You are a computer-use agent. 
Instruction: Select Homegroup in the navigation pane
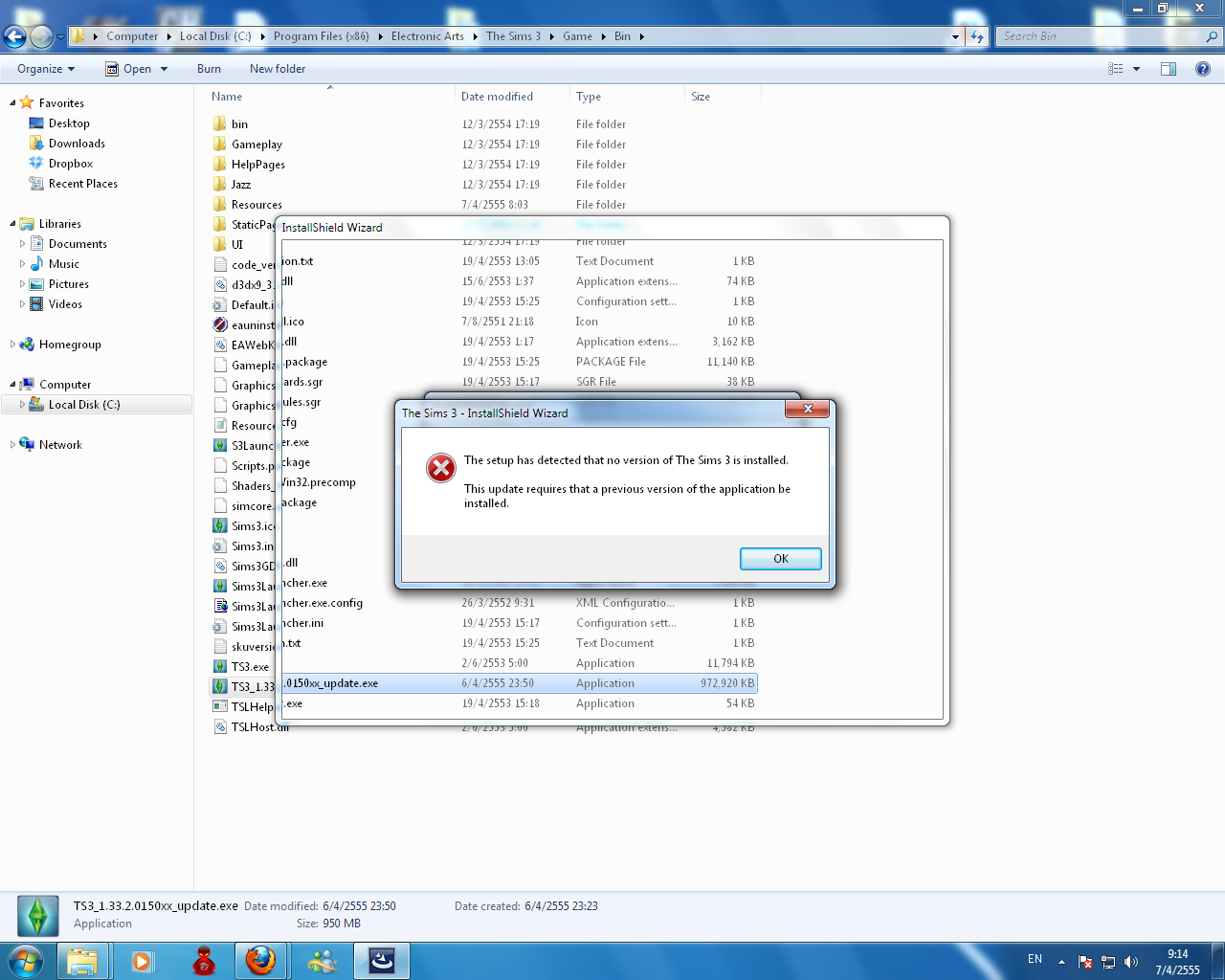pyautogui.click(x=70, y=345)
